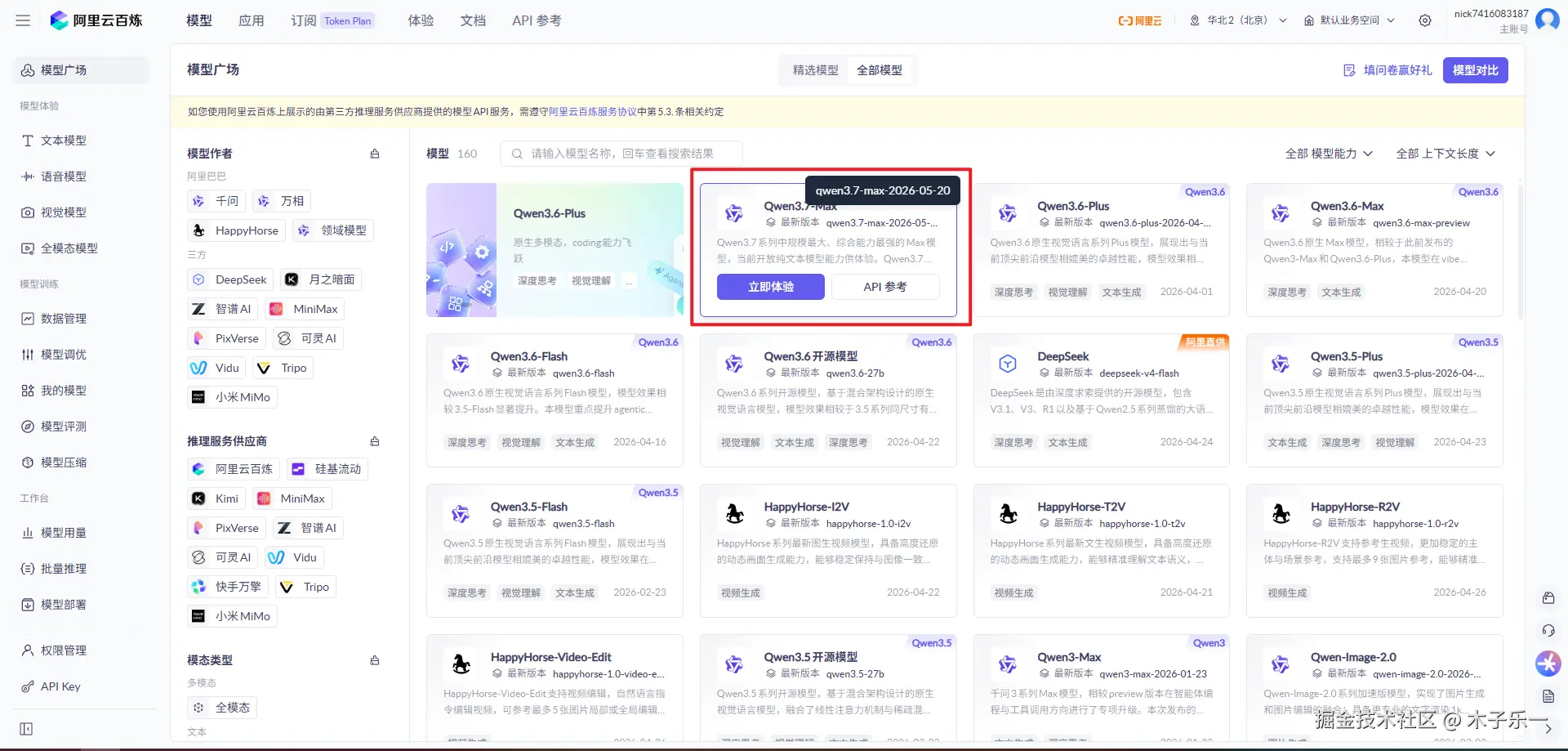Switch to the 应用 top tab
The width and height of the screenshot is (1568, 751).
(252, 20)
